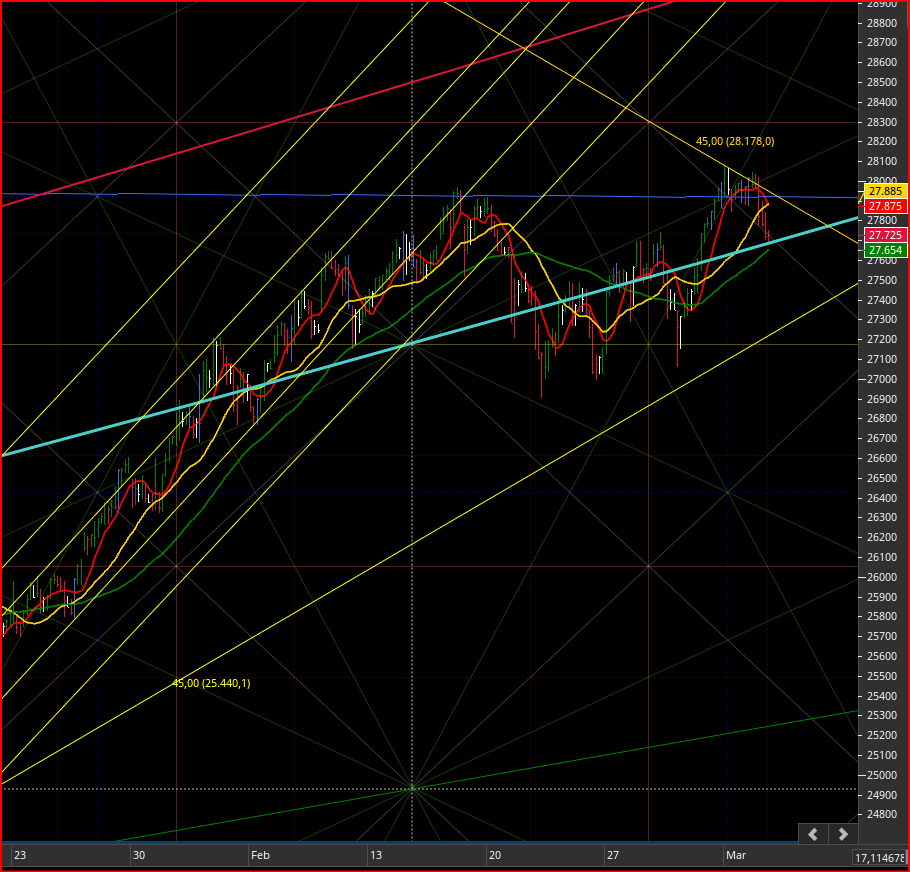910x872 pixels.
Task: Click the 17,114678 value in the corner
Action: coord(880,857)
